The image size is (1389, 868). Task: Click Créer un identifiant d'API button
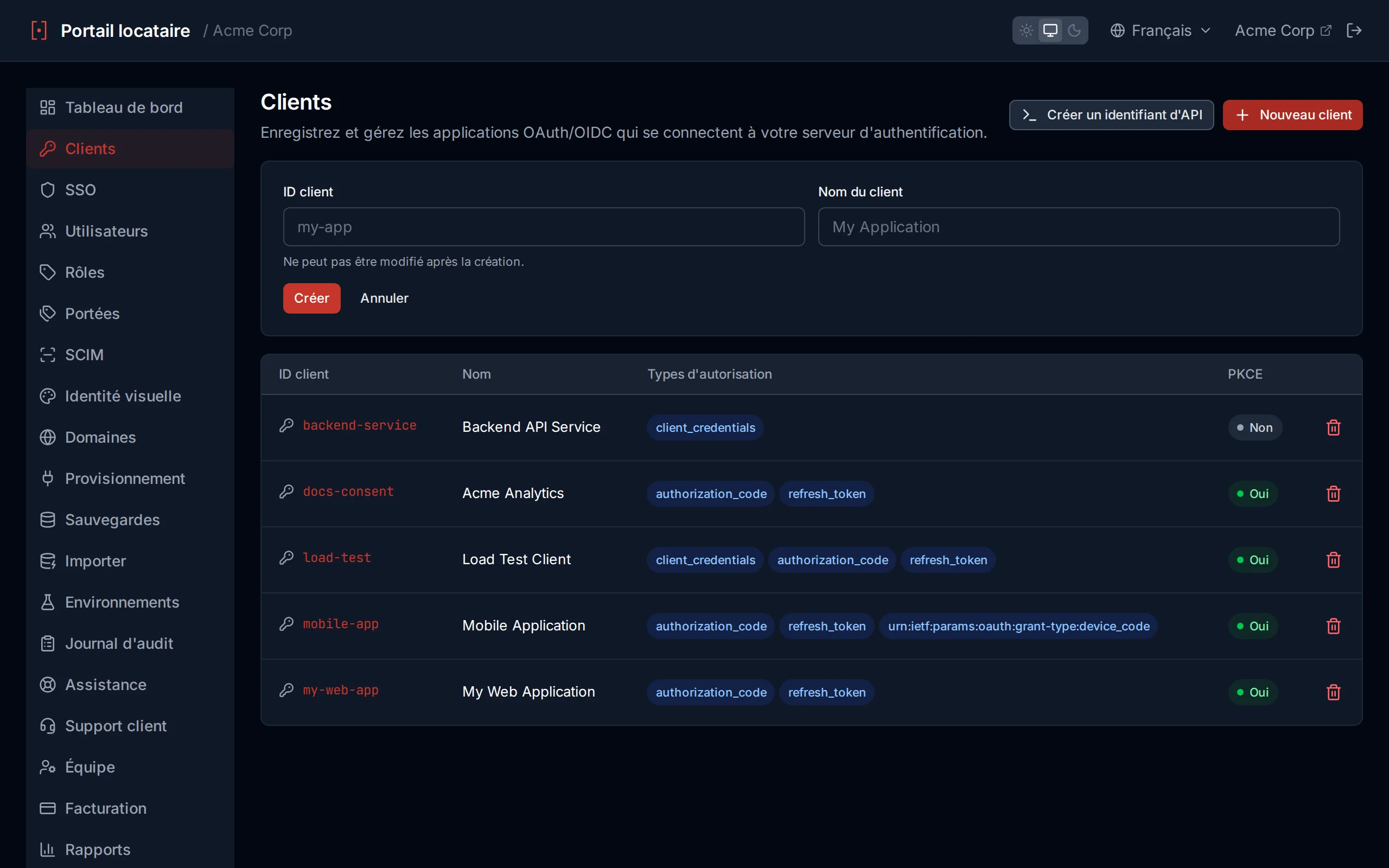coord(1111,115)
